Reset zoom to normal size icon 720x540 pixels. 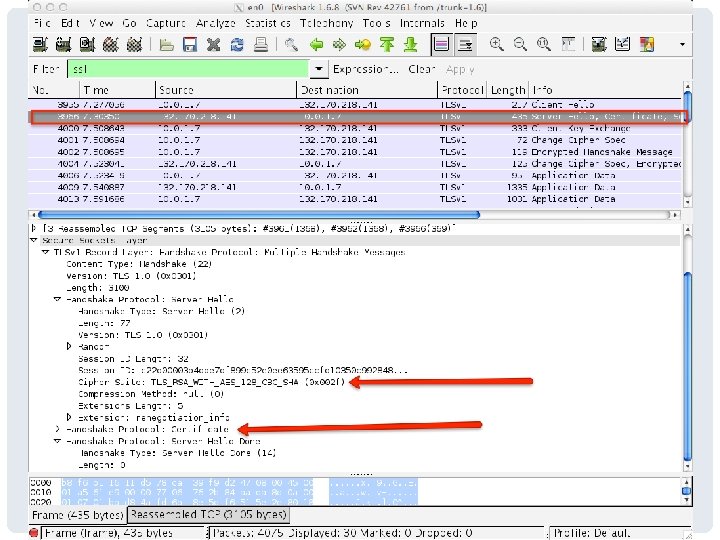point(544,44)
